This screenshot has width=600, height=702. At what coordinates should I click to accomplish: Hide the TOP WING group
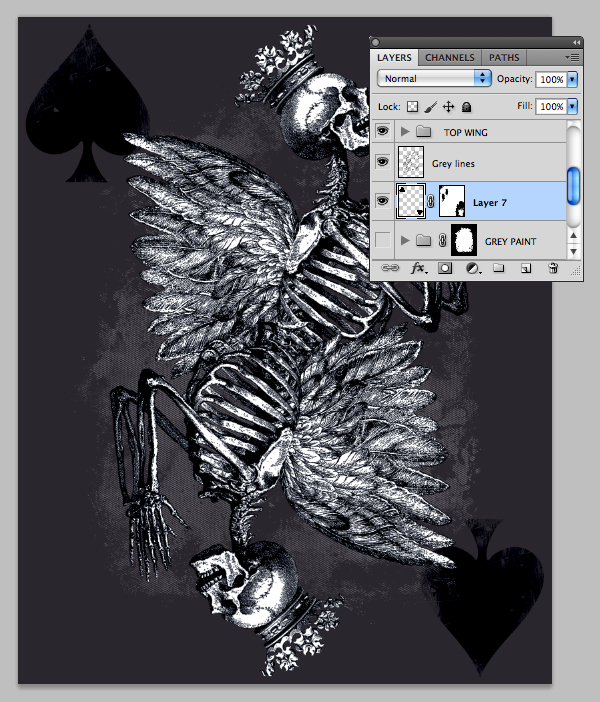[x=382, y=131]
